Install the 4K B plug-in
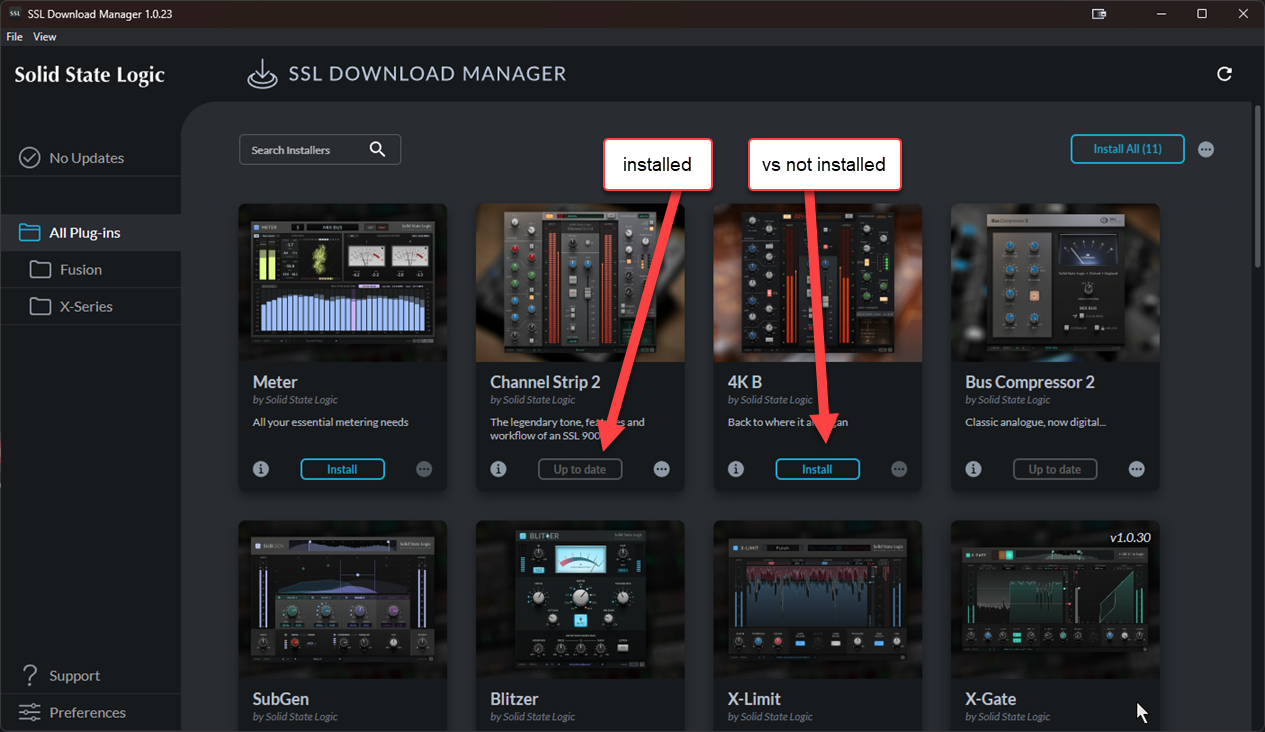The image size is (1265, 732). [x=817, y=469]
